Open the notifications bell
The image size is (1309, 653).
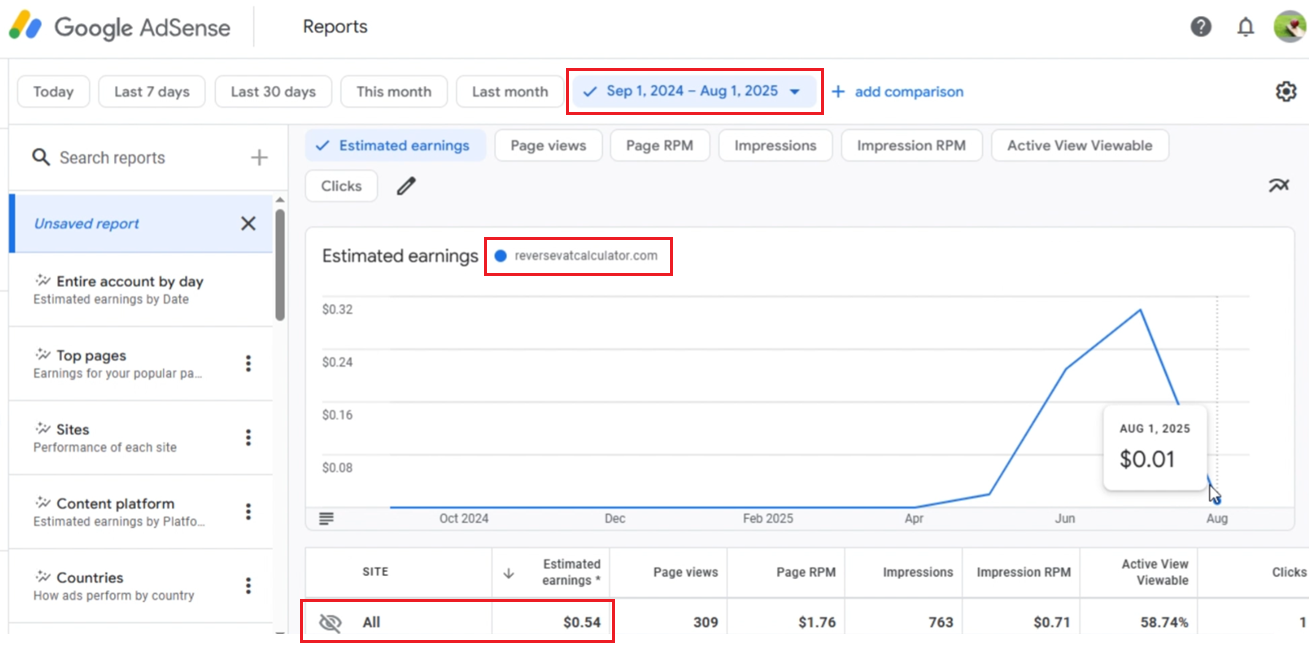(x=1245, y=27)
